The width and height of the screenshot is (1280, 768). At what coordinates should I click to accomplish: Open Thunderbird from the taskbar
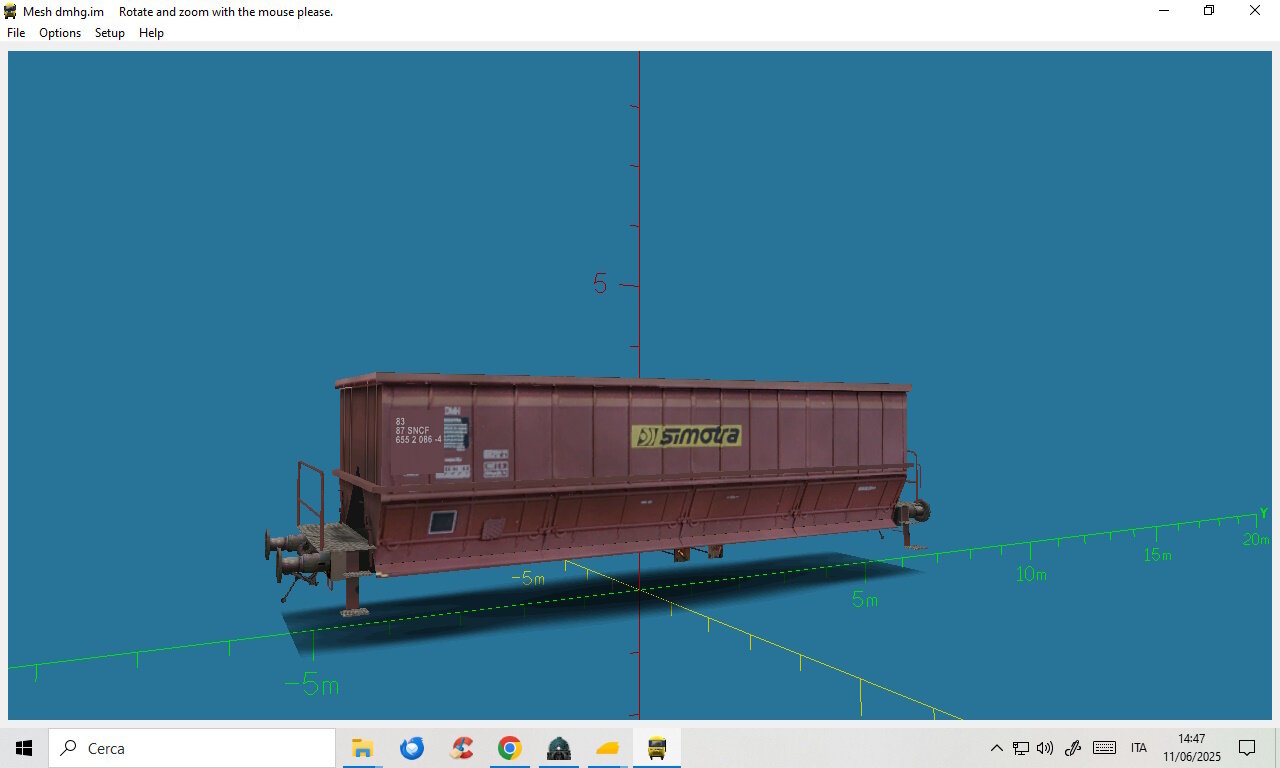click(x=411, y=748)
